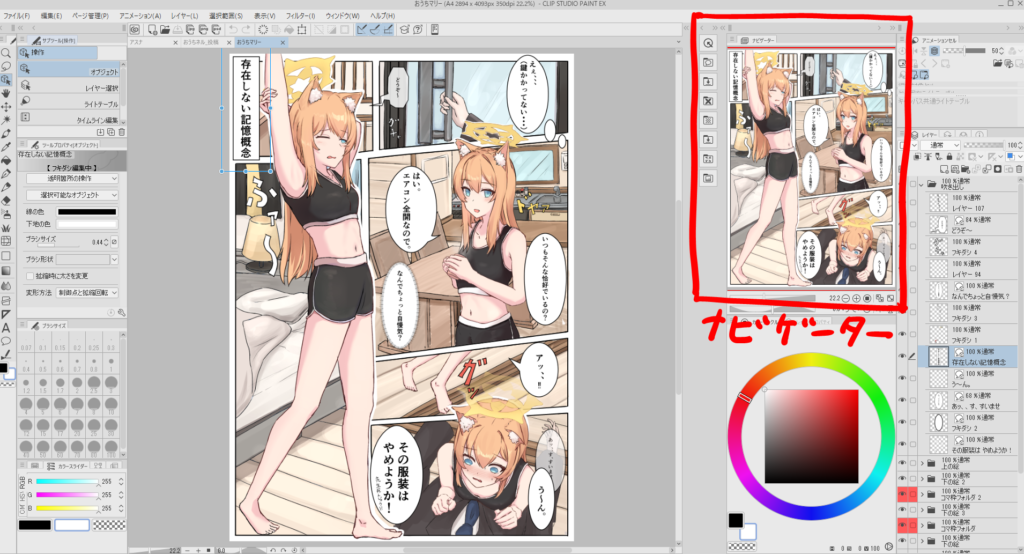Click the New document icon
The image size is (1024, 554).
point(152,29)
